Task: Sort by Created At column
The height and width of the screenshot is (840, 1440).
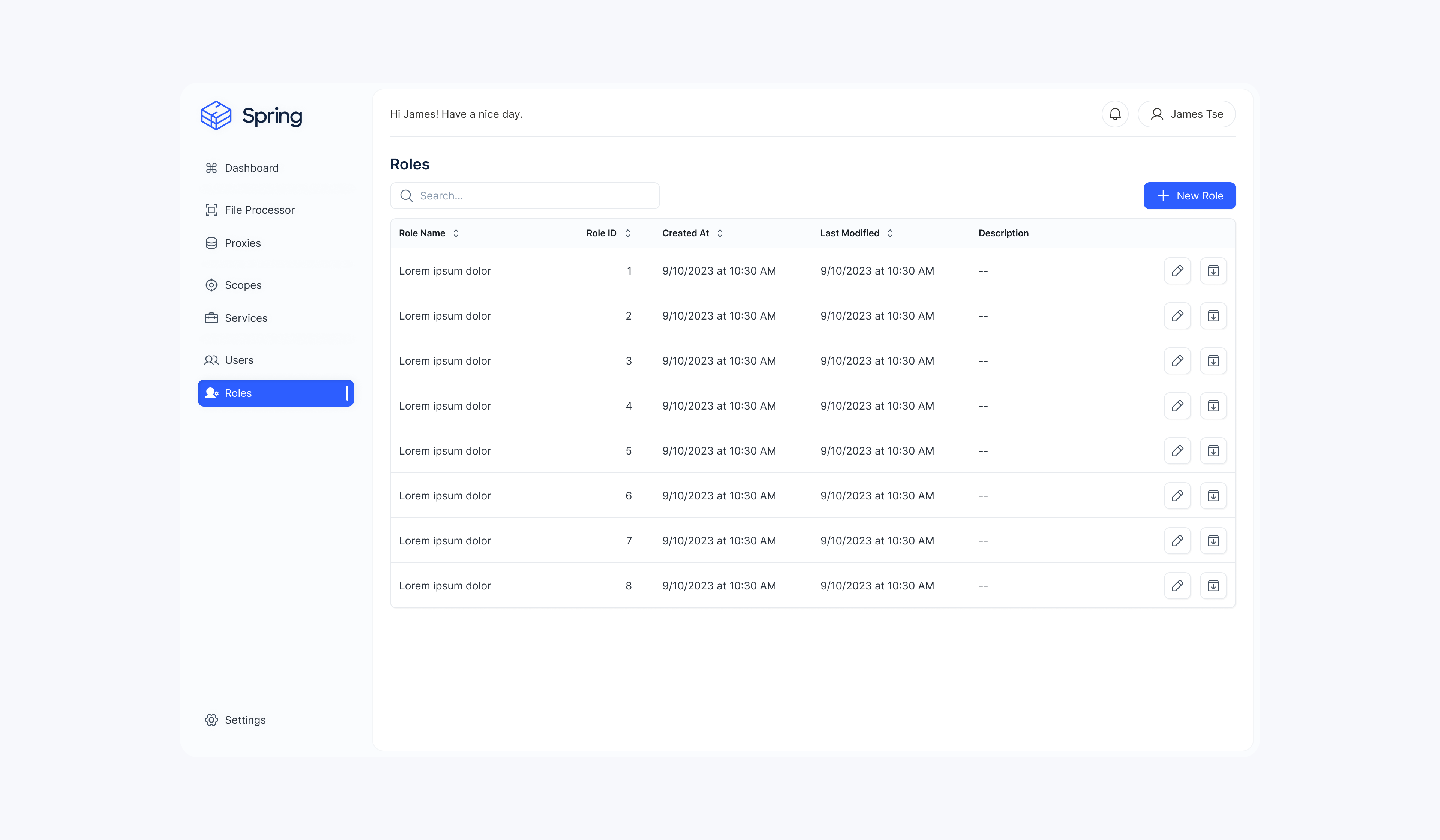Action: (719, 233)
